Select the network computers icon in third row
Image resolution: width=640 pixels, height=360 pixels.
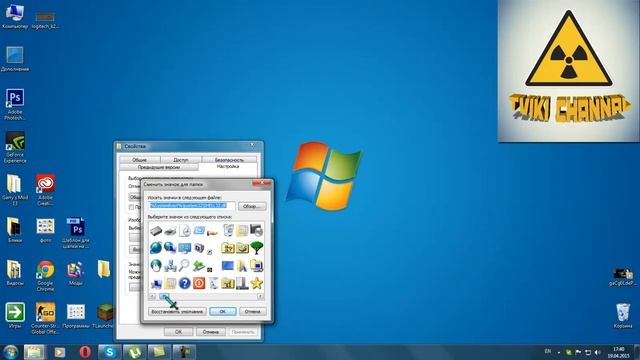pyautogui.click(x=170, y=266)
